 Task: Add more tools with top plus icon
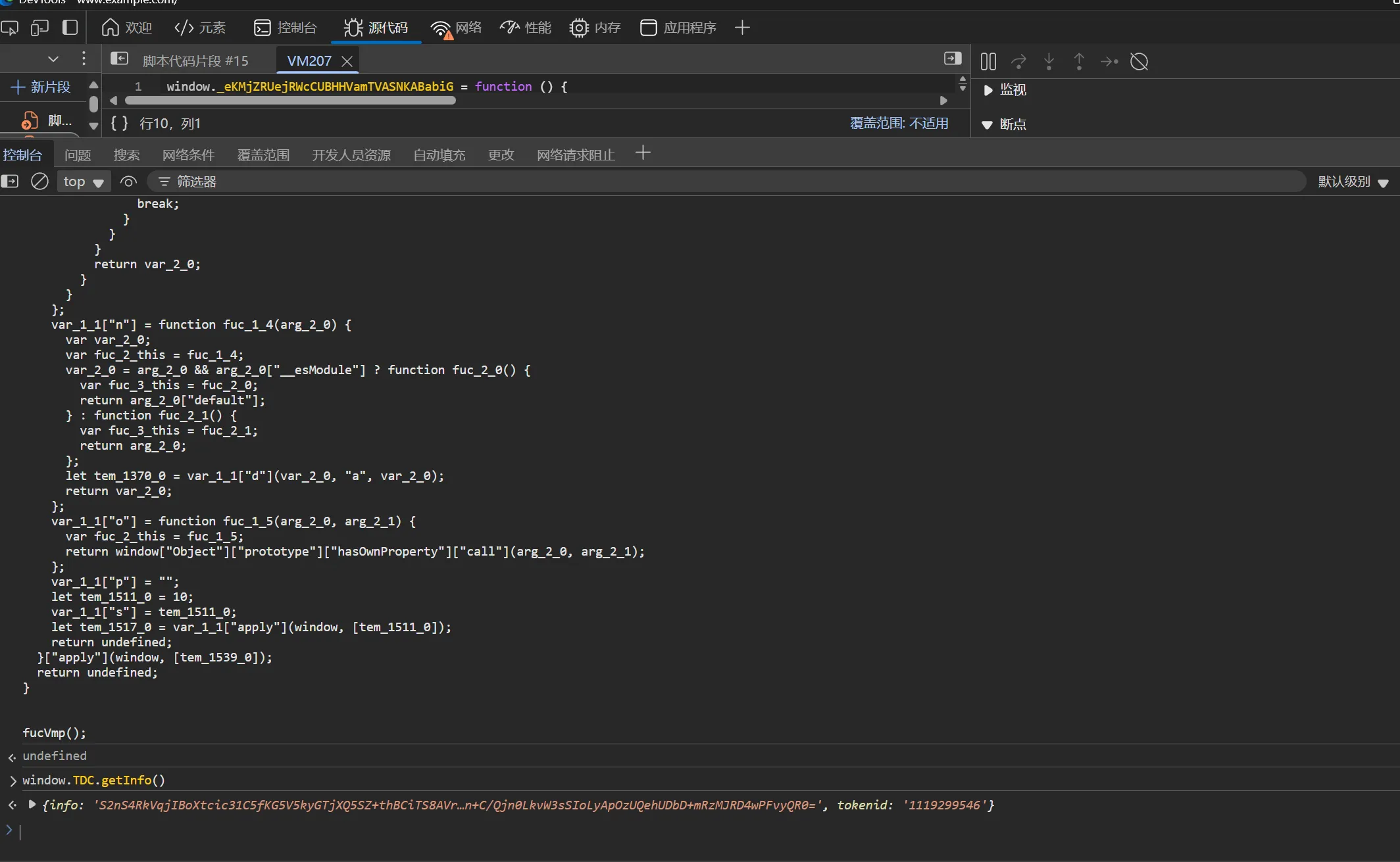pyautogui.click(x=742, y=28)
